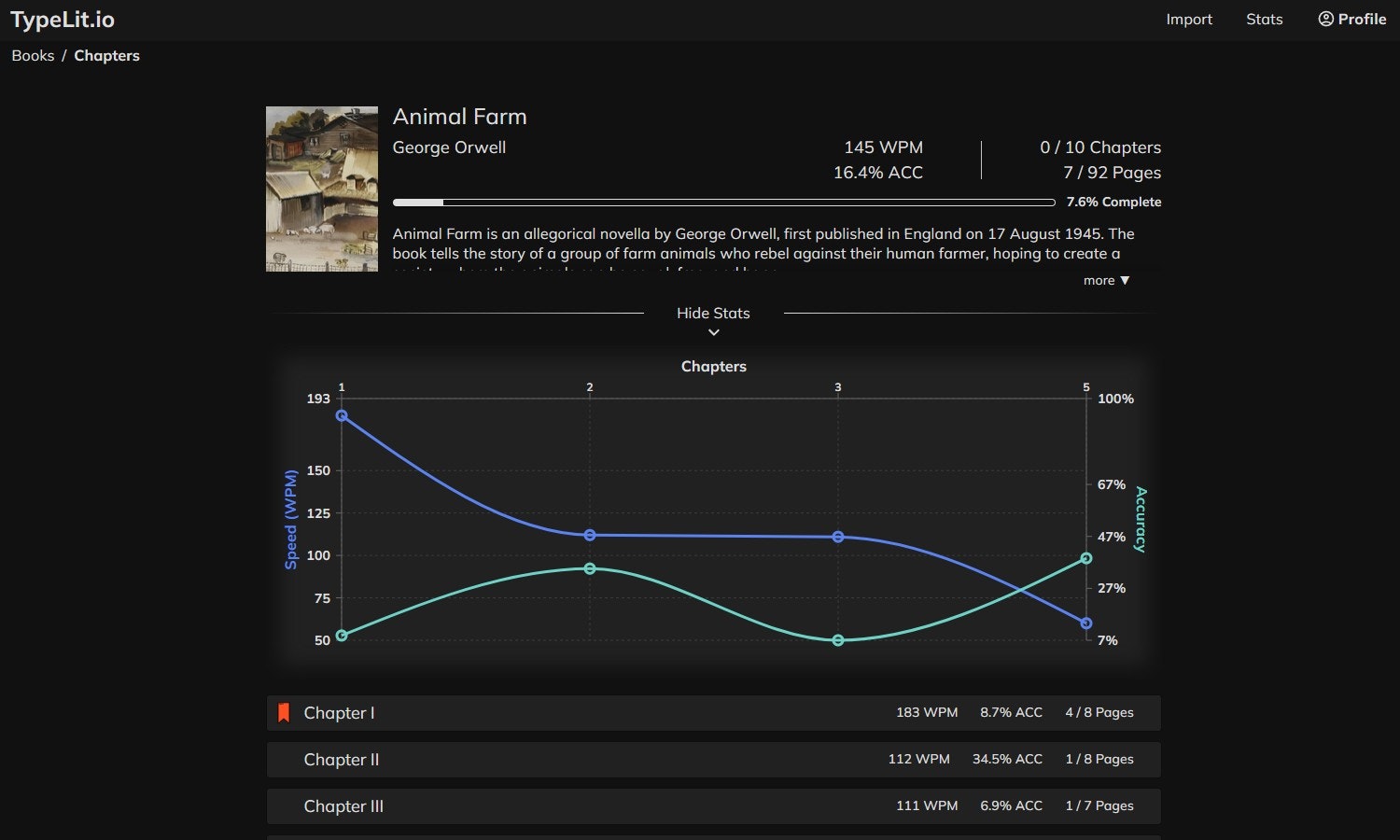Click the chapter 3 speed data point

[x=838, y=537]
